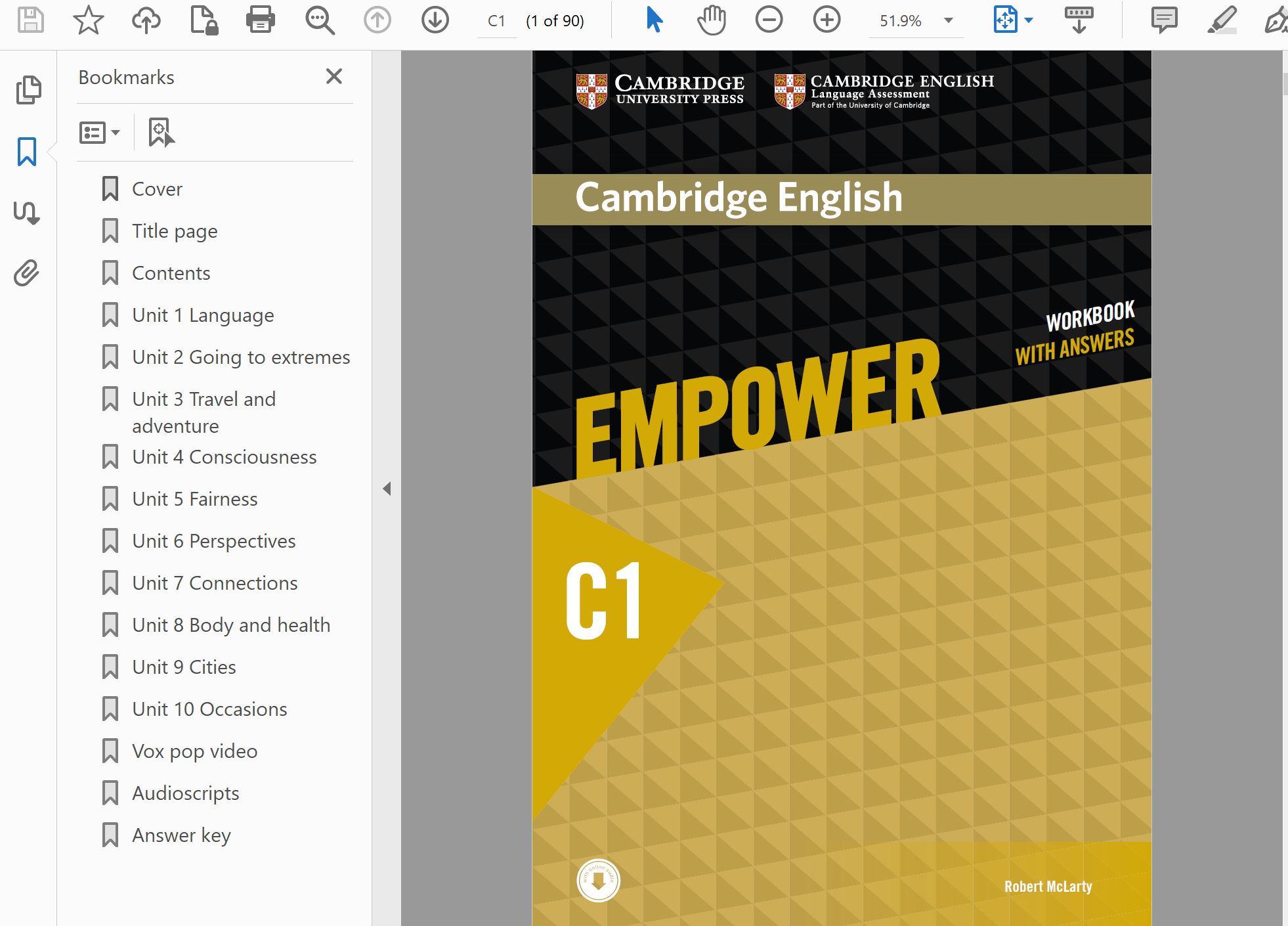The image size is (1288, 926).
Task: Click the zoom out minus icon
Action: pos(769,20)
